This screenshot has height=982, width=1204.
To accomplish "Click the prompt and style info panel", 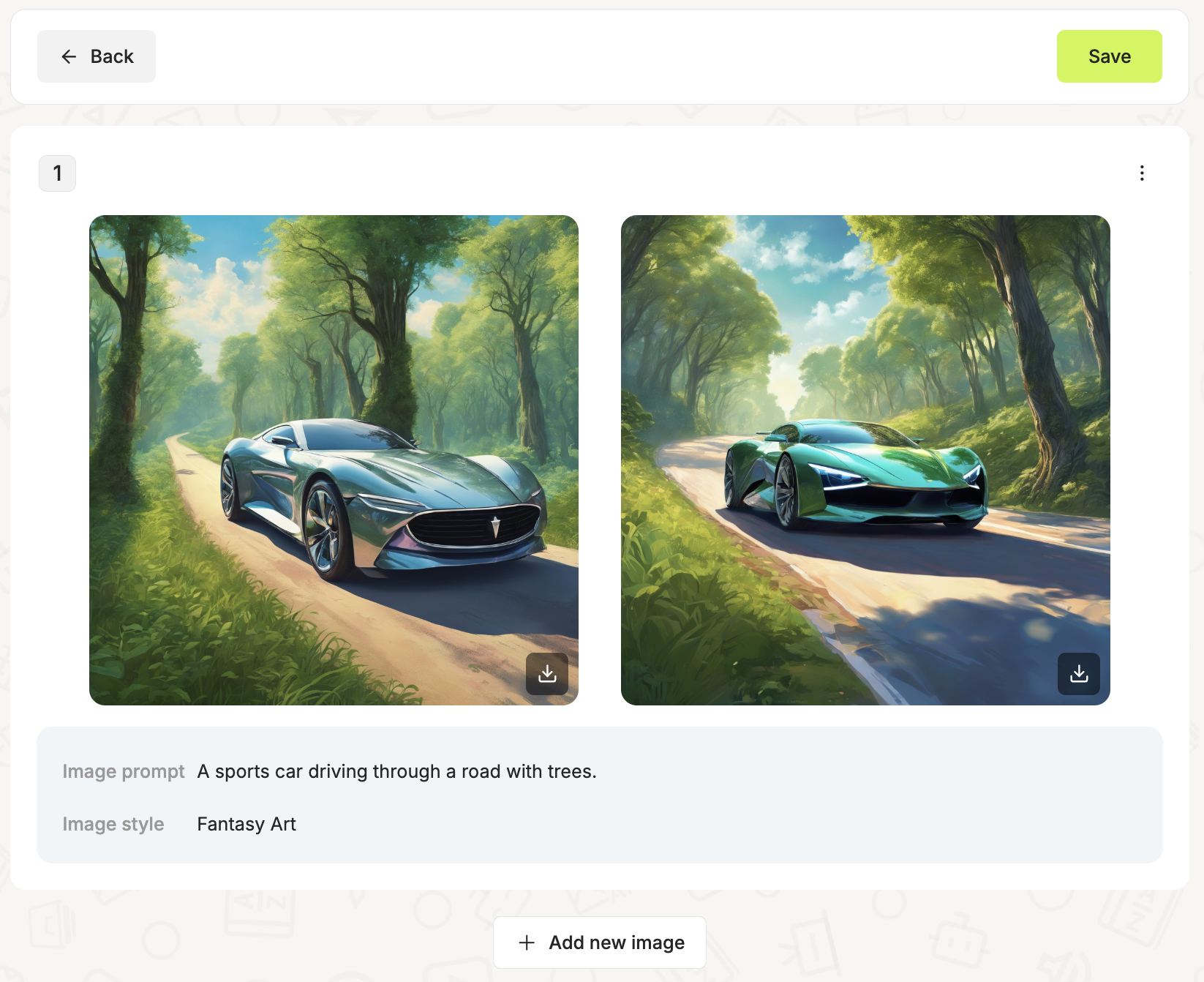I will (x=600, y=795).
